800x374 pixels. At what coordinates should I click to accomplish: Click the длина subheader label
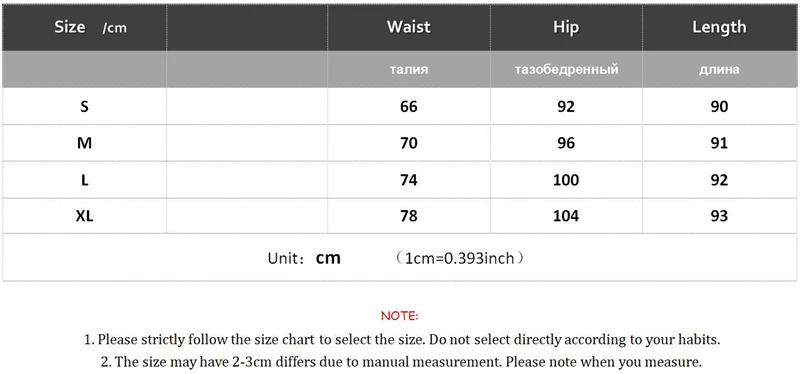point(719,69)
